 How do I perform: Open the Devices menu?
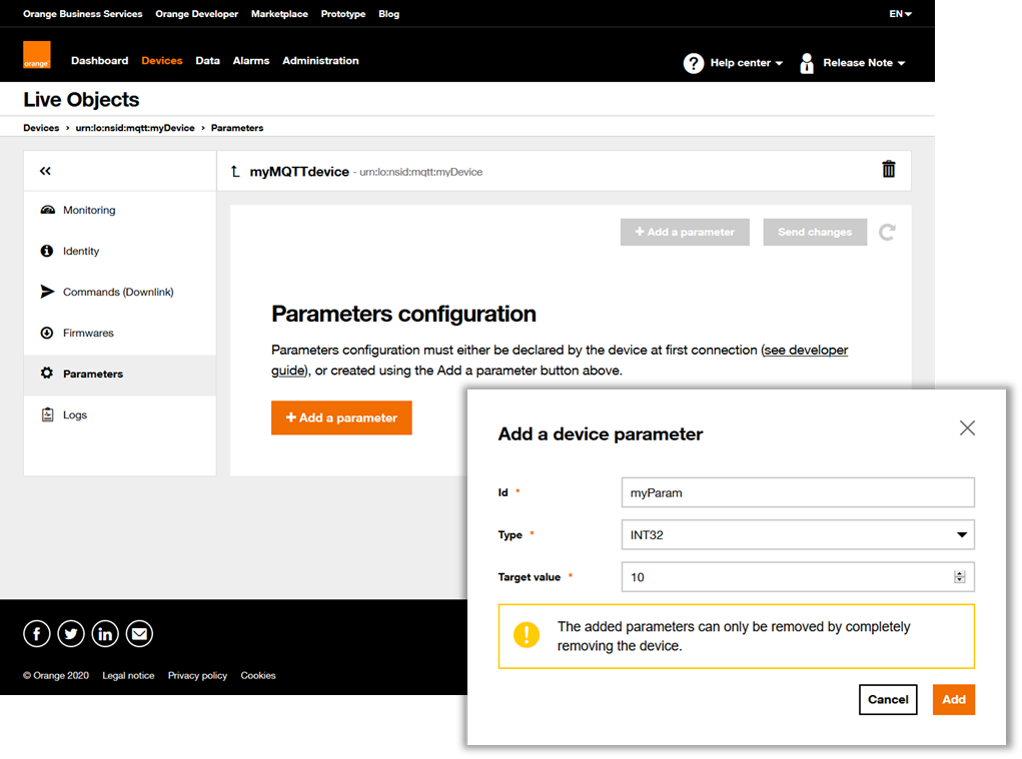pos(162,61)
